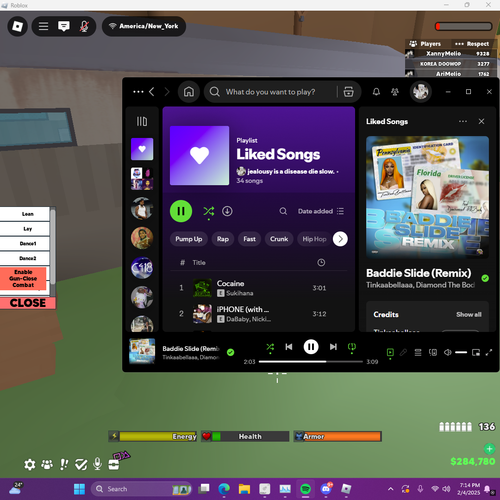Click 'Show all' in Credits section

[x=469, y=314]
